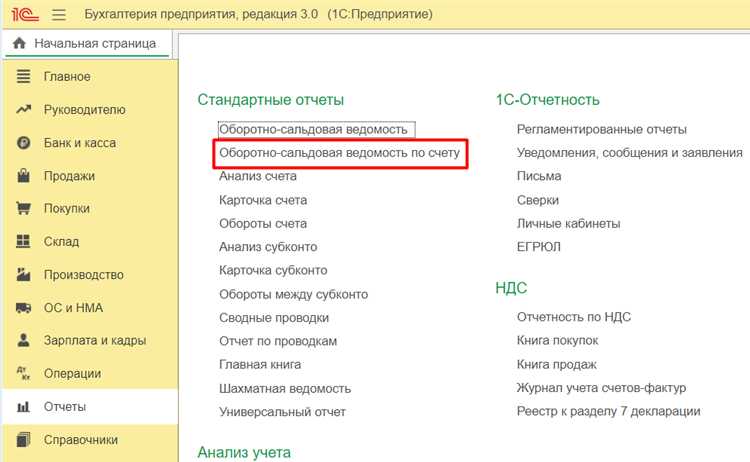
Task: Click the Продажи shopping bag icon
Action: [x=23, y=176]
